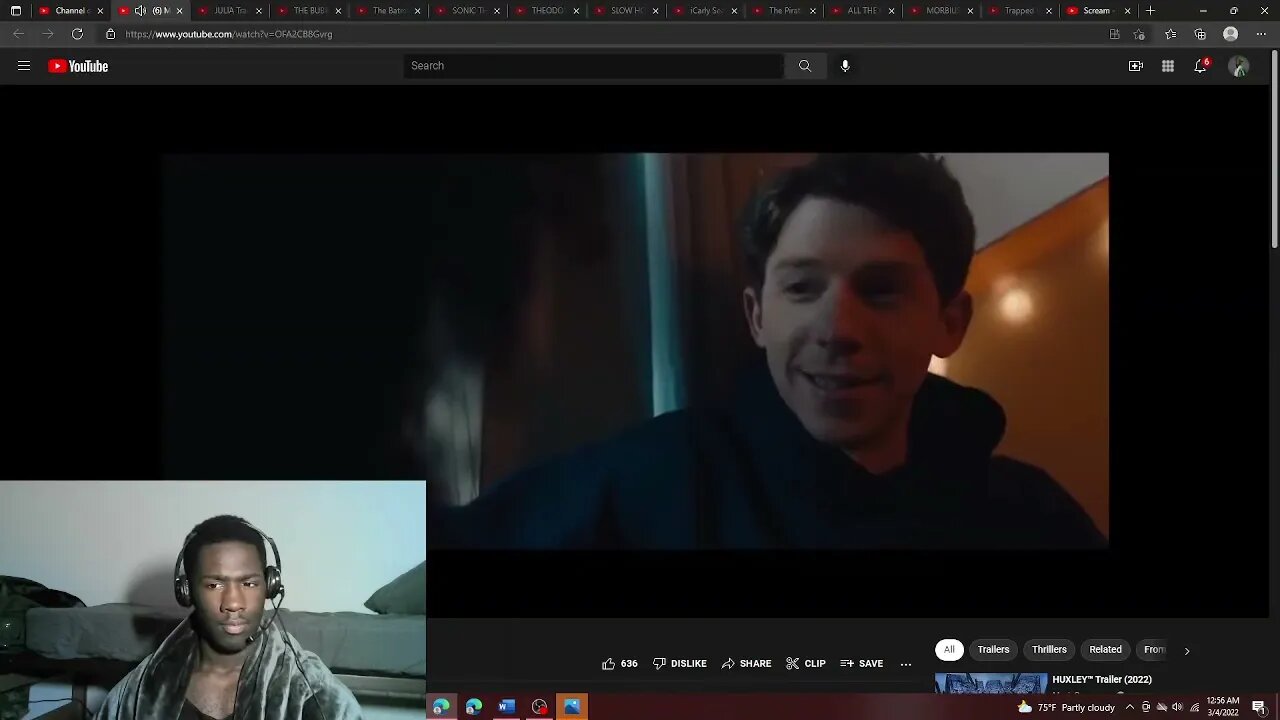Show more filter chips with the arrow

point(1187,651)
